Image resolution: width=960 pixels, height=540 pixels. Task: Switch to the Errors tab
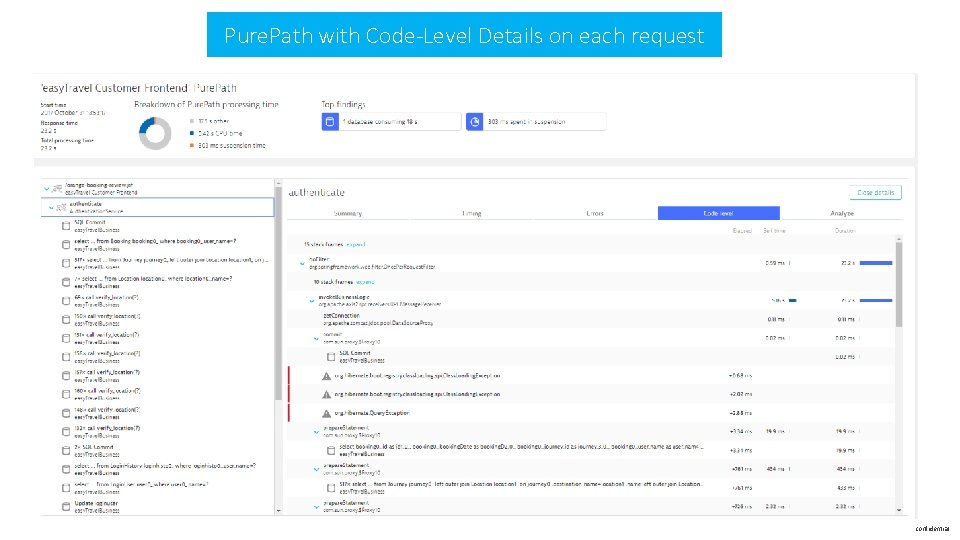pos(595,213)
